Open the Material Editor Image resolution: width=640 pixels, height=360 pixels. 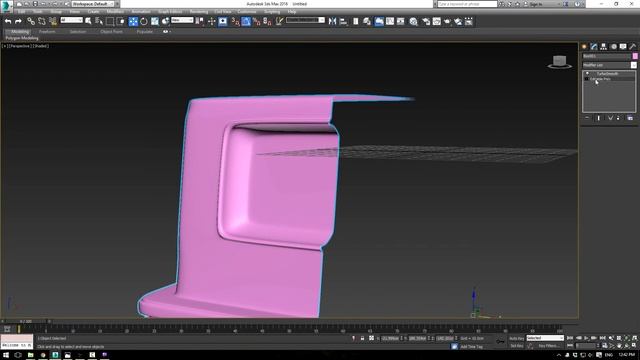(x=413, y=21)
